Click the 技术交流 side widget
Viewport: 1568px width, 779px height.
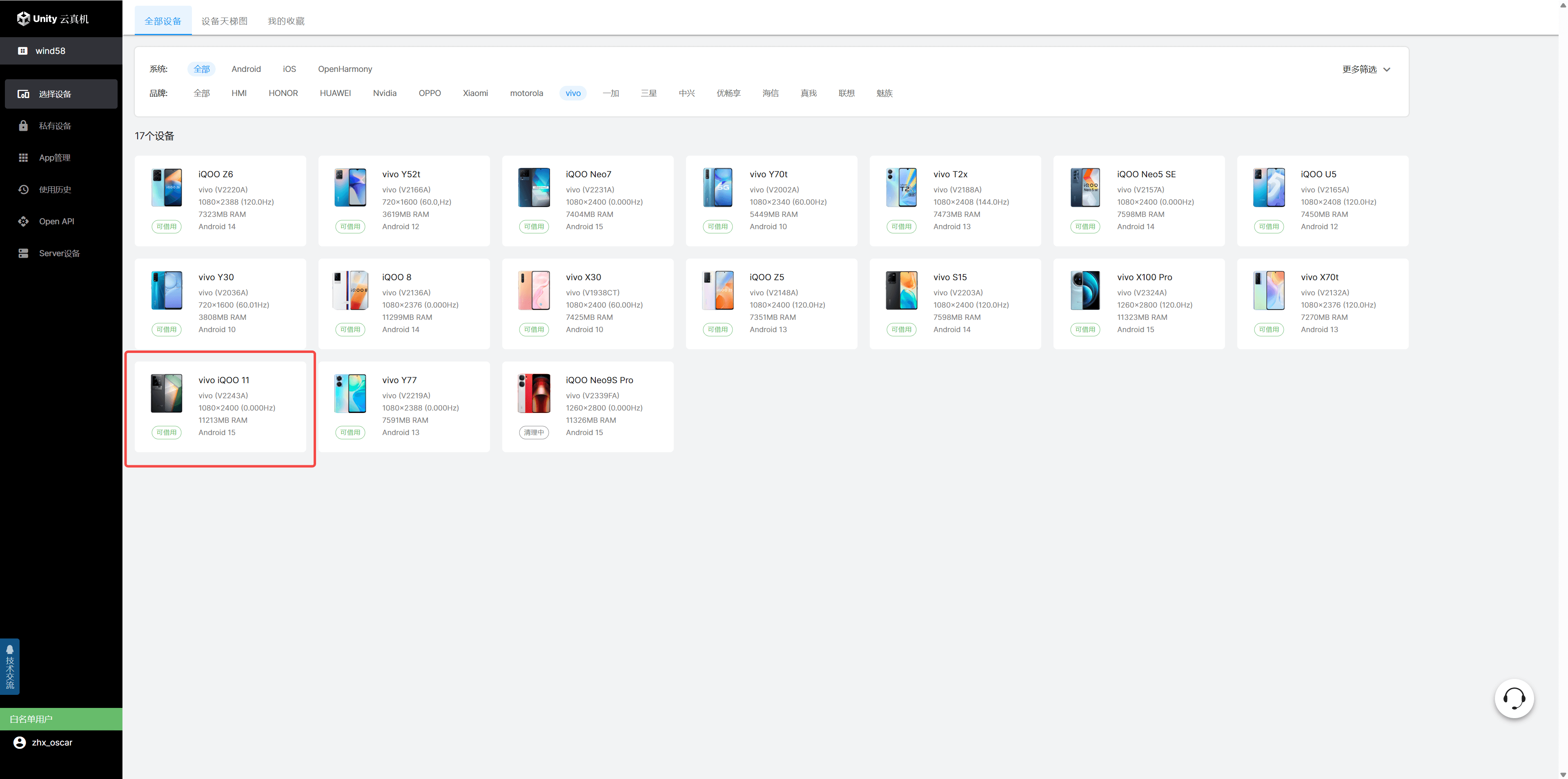[x=10, y=666]
